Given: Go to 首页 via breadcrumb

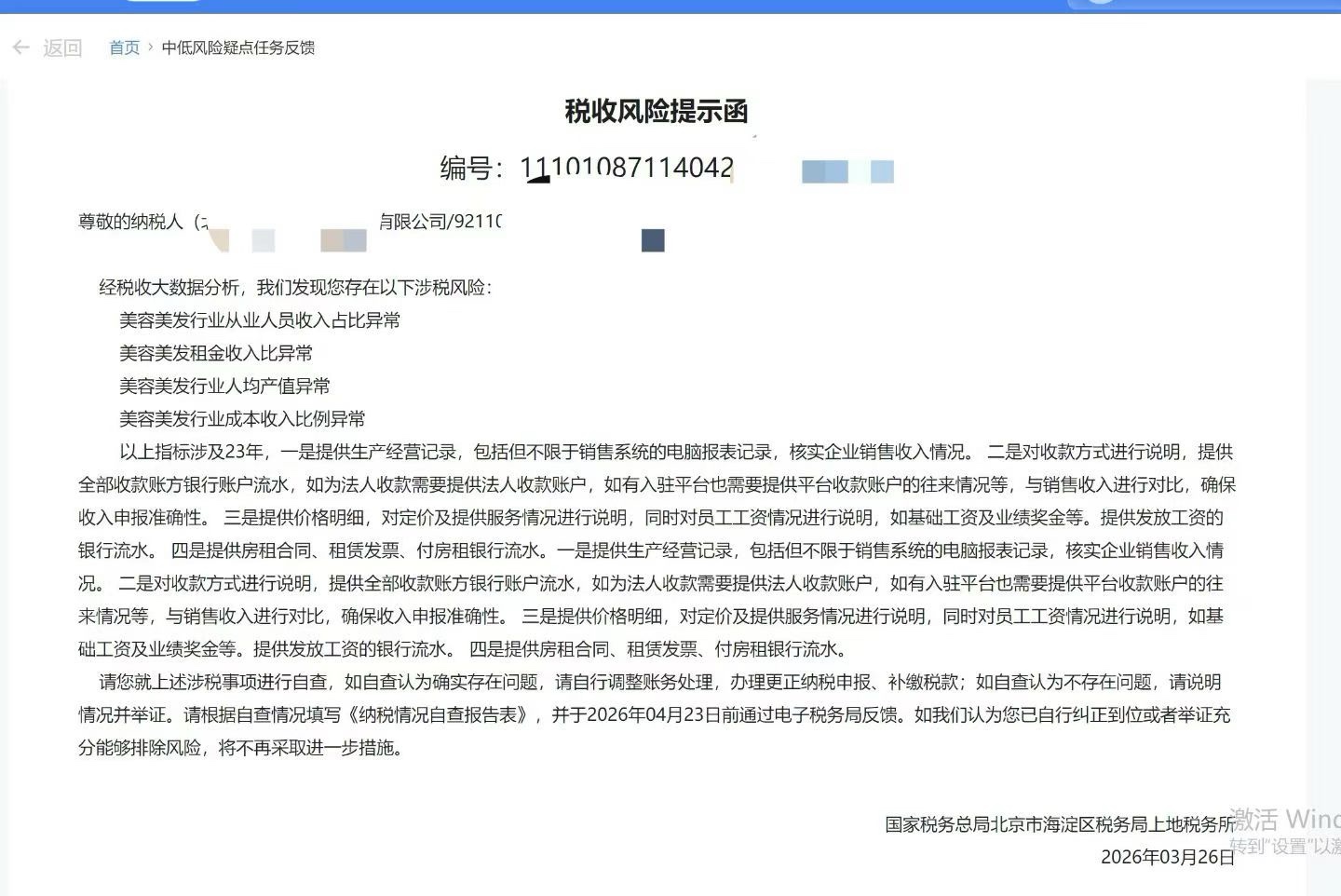Looking at the screenshot, I should 124,48.
